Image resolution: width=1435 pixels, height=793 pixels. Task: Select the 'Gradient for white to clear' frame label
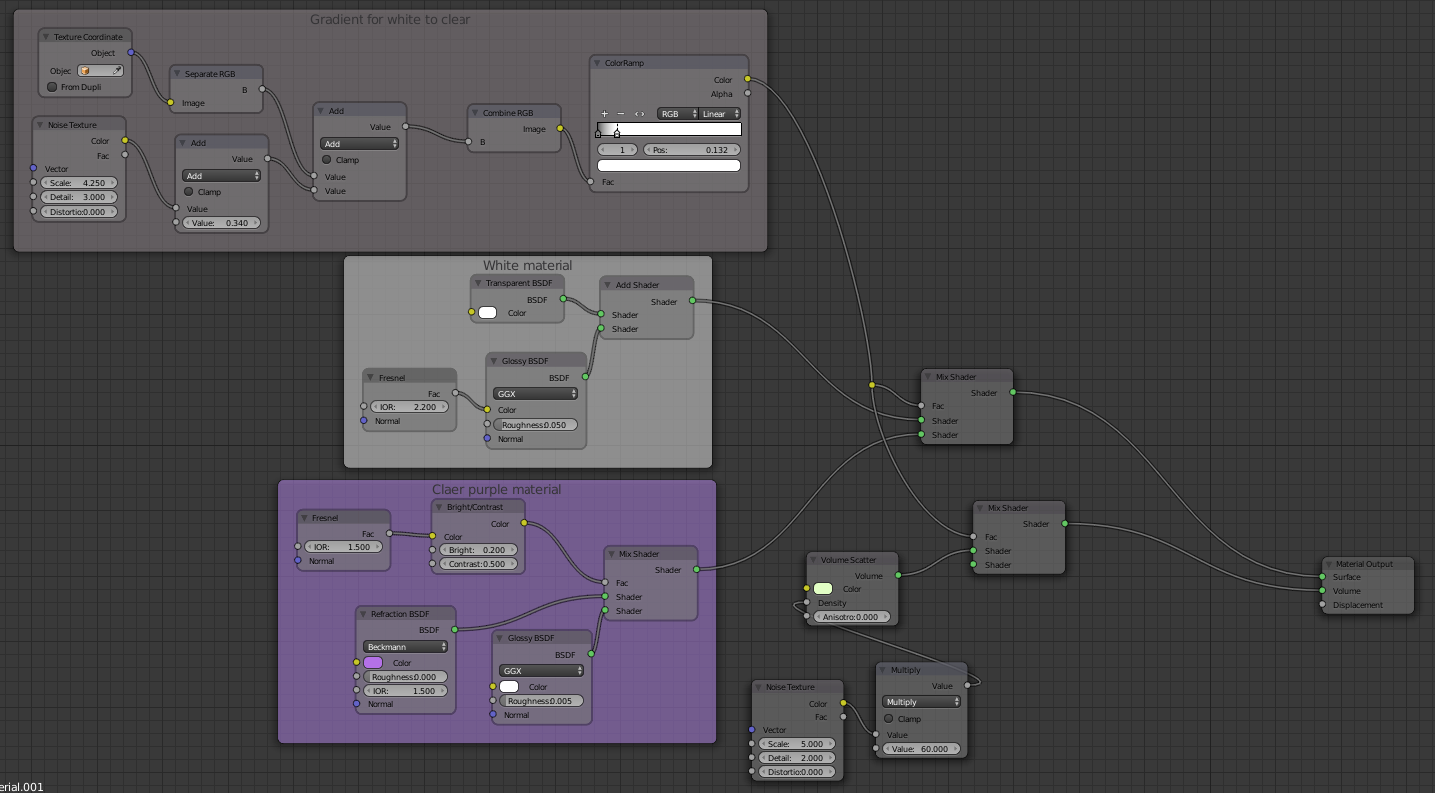pyautogui.click(x=390, y=19)
